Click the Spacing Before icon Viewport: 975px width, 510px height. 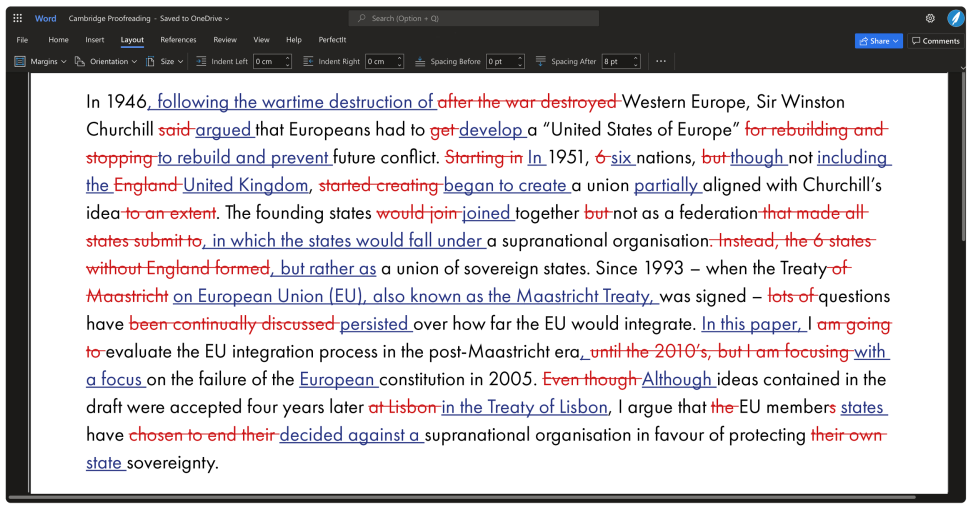pyautogui.click(x=420, y=61)
